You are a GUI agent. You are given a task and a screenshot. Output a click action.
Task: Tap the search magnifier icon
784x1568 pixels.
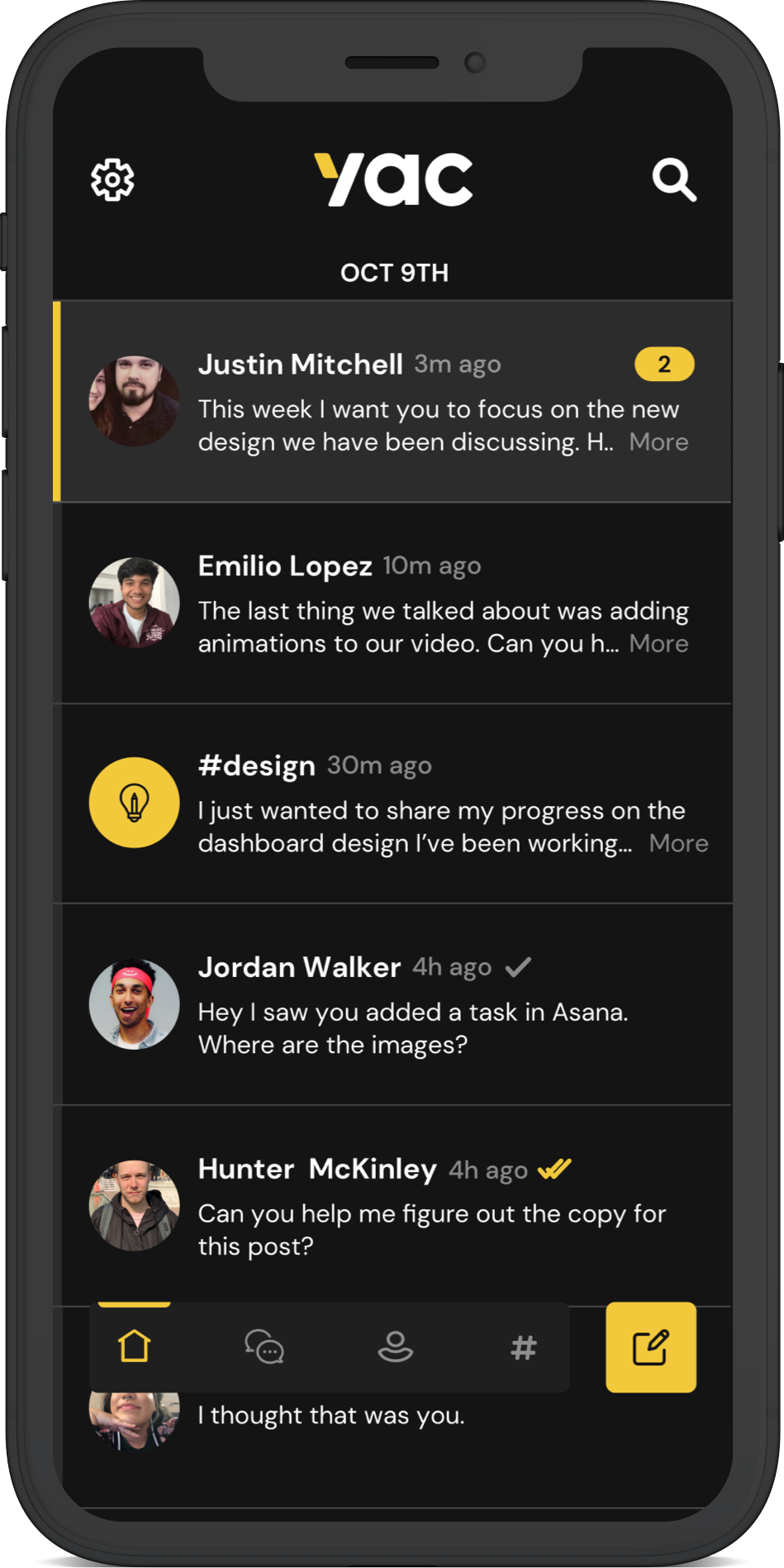(x=674, y=179)
